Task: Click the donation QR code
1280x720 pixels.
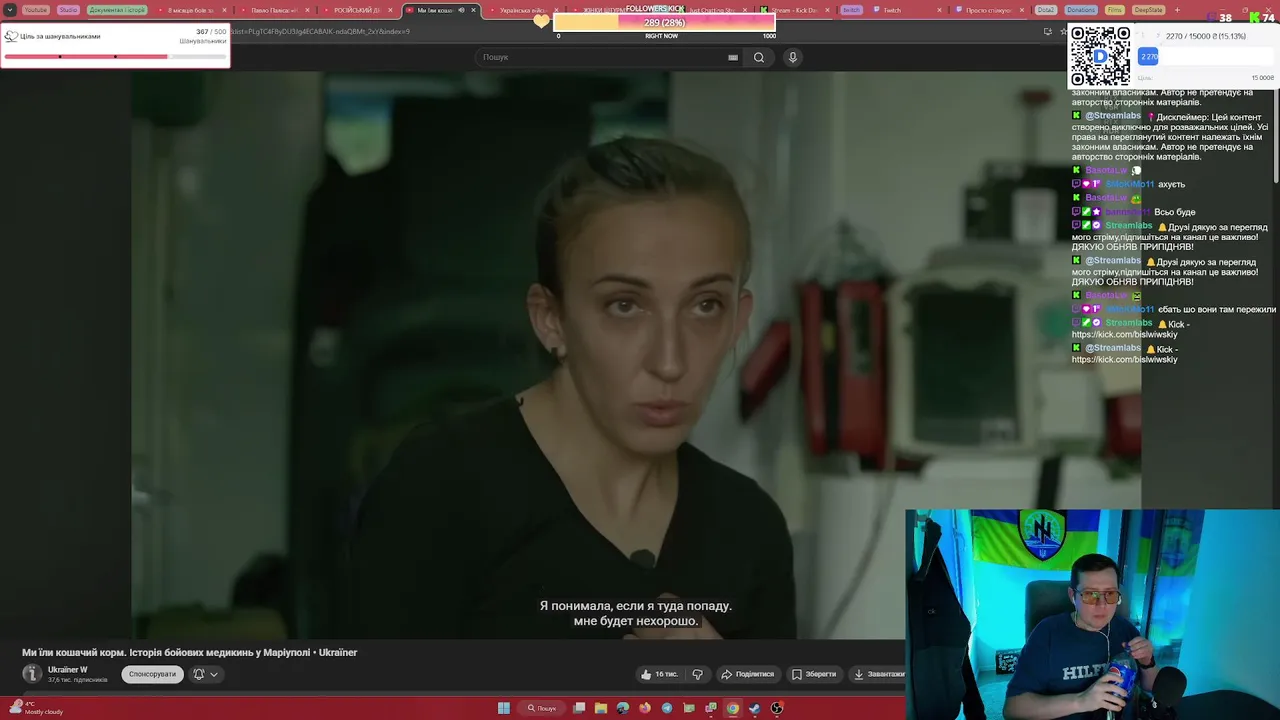Action: point(1100,56)
